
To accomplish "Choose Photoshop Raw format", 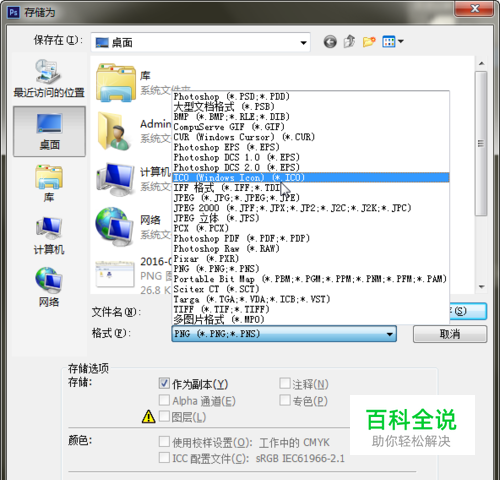I will coord(311,248).
